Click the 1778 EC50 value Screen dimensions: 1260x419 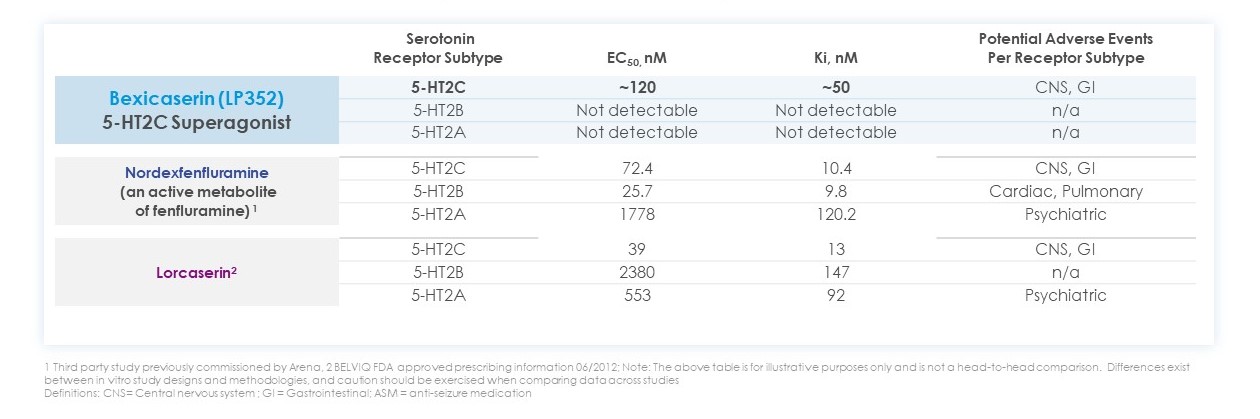[x=637, y=214]
